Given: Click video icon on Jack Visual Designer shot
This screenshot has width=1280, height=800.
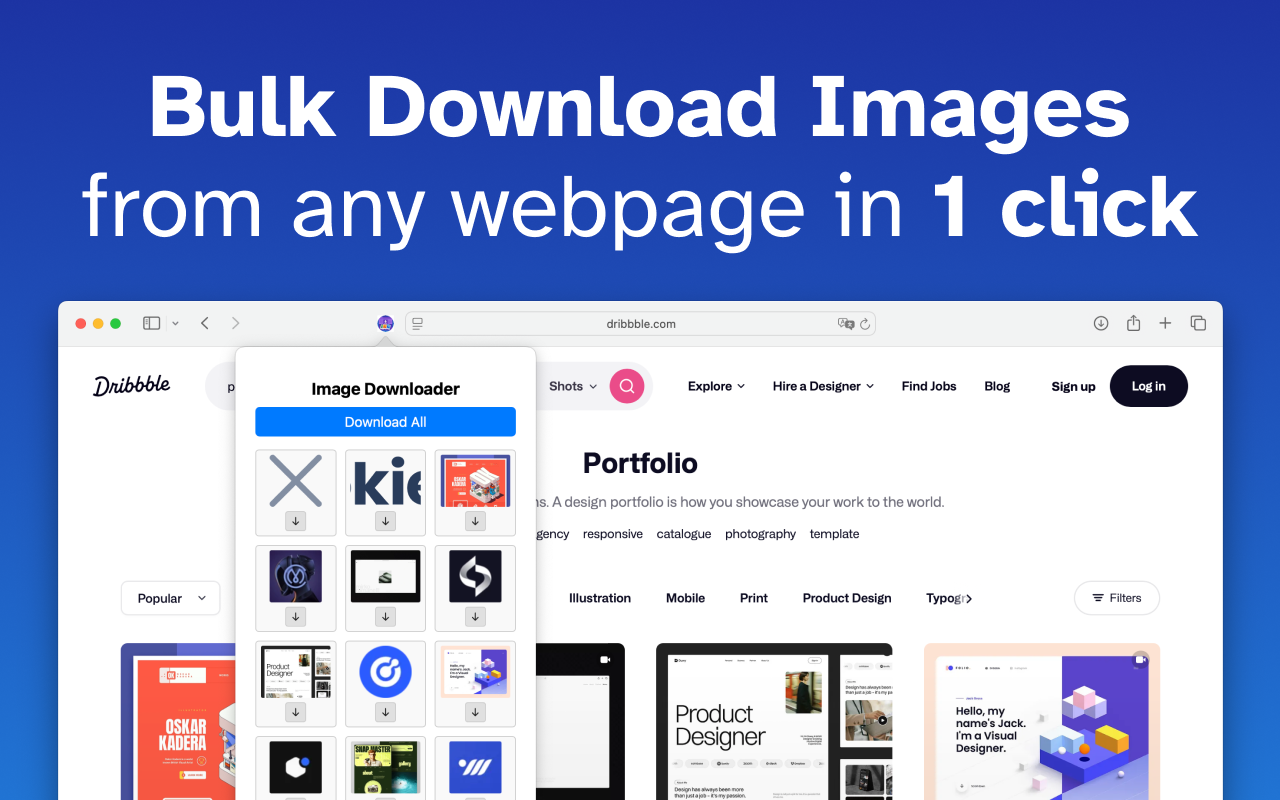Looking at the screenshot, I should [1141, 659].
